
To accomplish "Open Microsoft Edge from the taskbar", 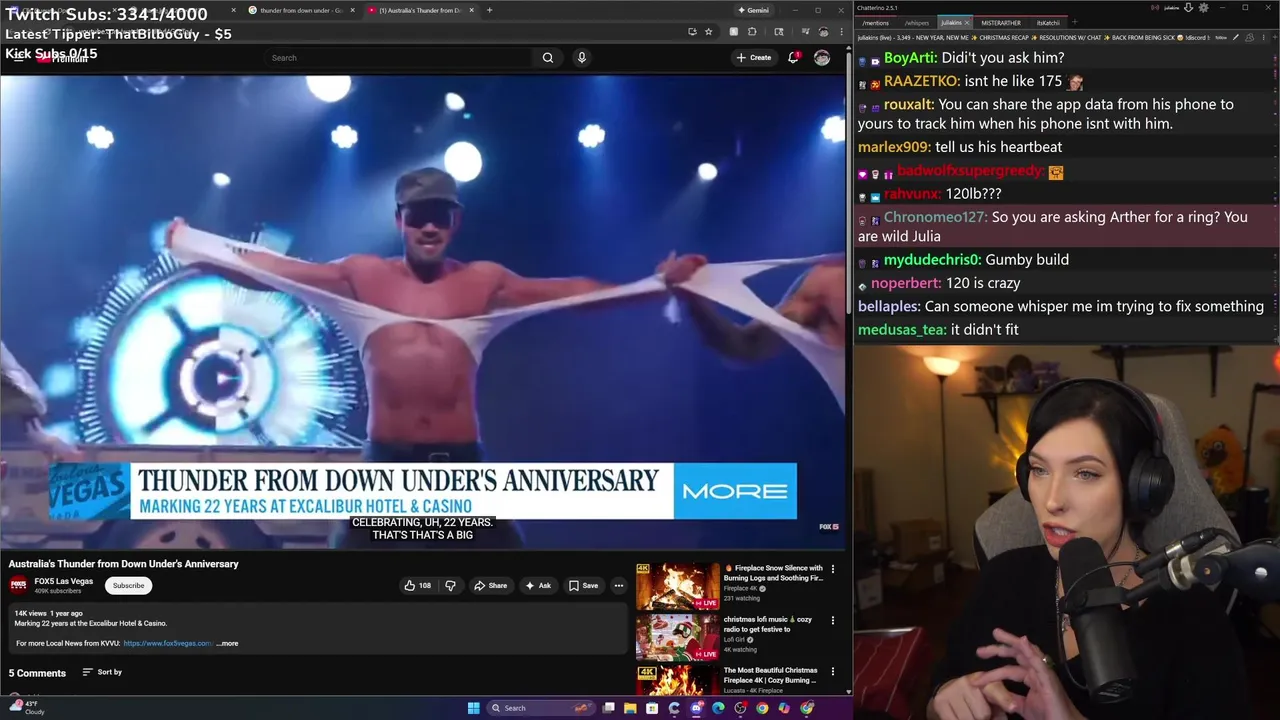I will [x=718, y=708].
